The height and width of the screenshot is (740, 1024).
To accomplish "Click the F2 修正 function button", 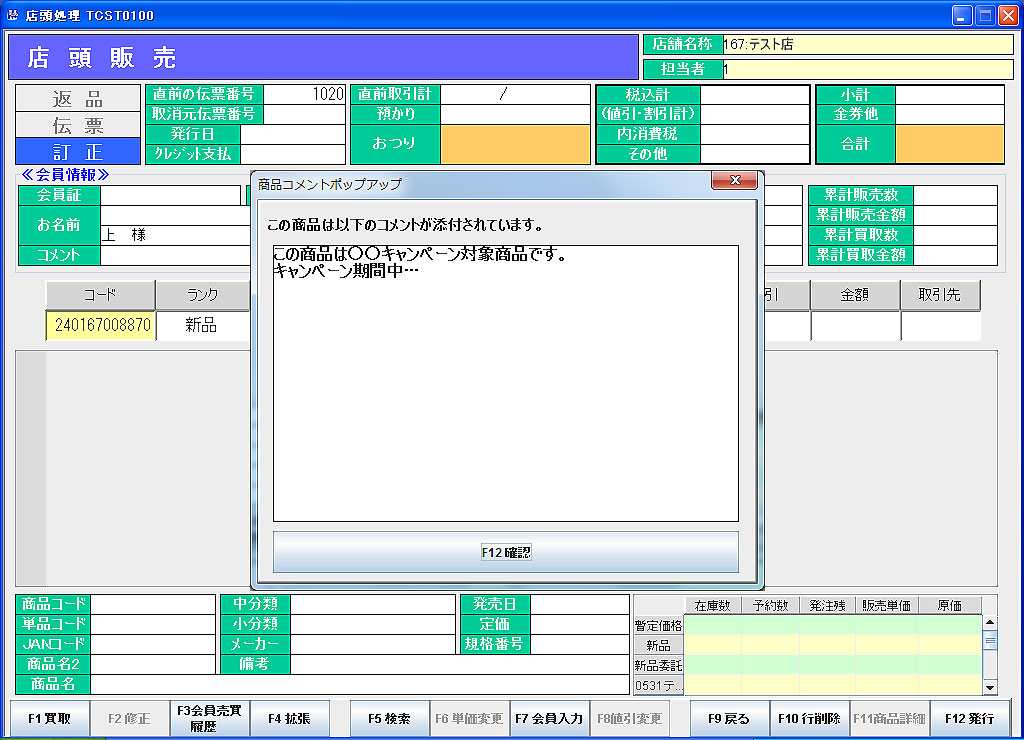I will pos(129,718).
